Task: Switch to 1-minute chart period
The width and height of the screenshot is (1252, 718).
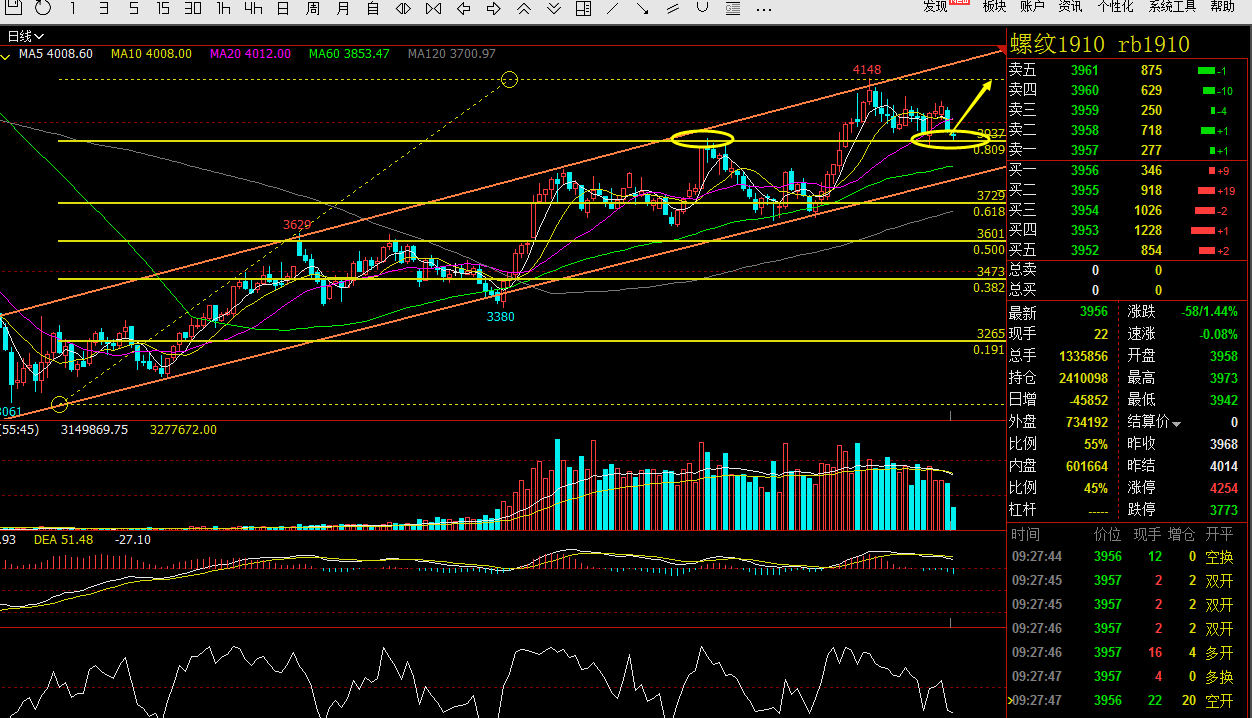Action: [x=73, y=8]
